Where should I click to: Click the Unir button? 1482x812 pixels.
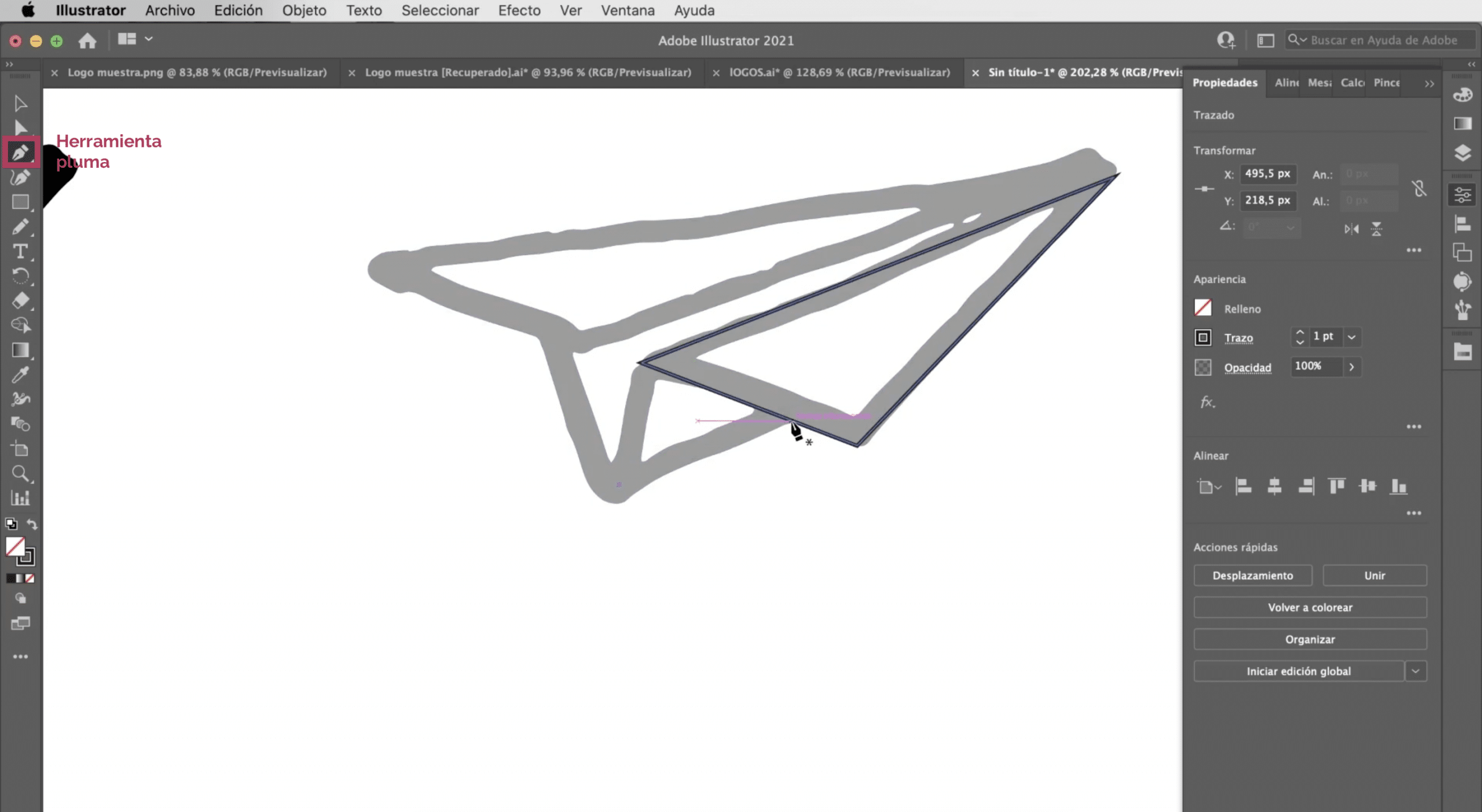1374,576
